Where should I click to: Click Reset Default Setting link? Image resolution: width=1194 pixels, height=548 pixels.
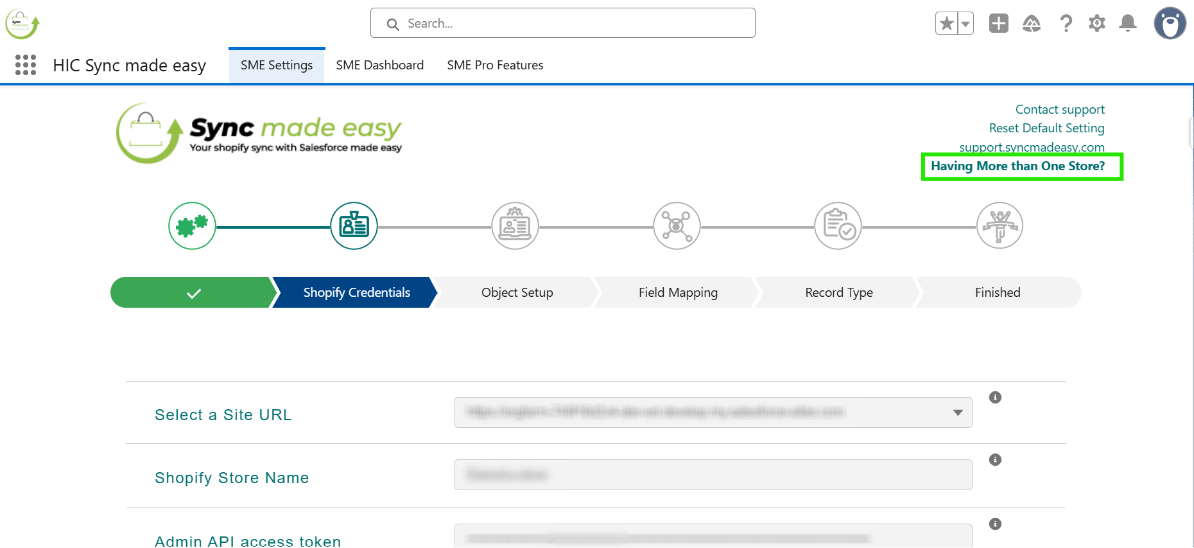[x=1047, y=128]
